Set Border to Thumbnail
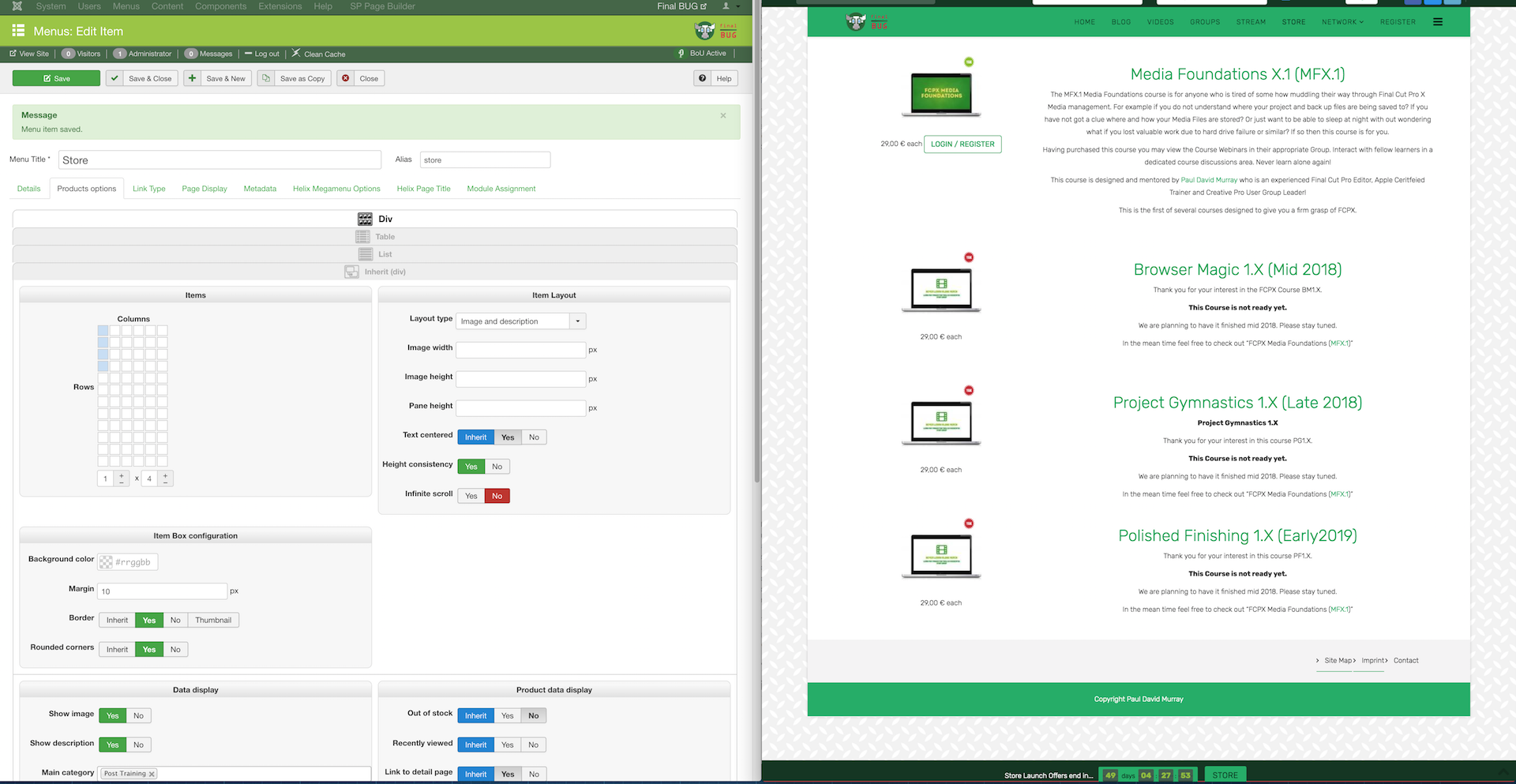Image resolution: width=1516 pixels, height=784 pixels. (213, 620)
